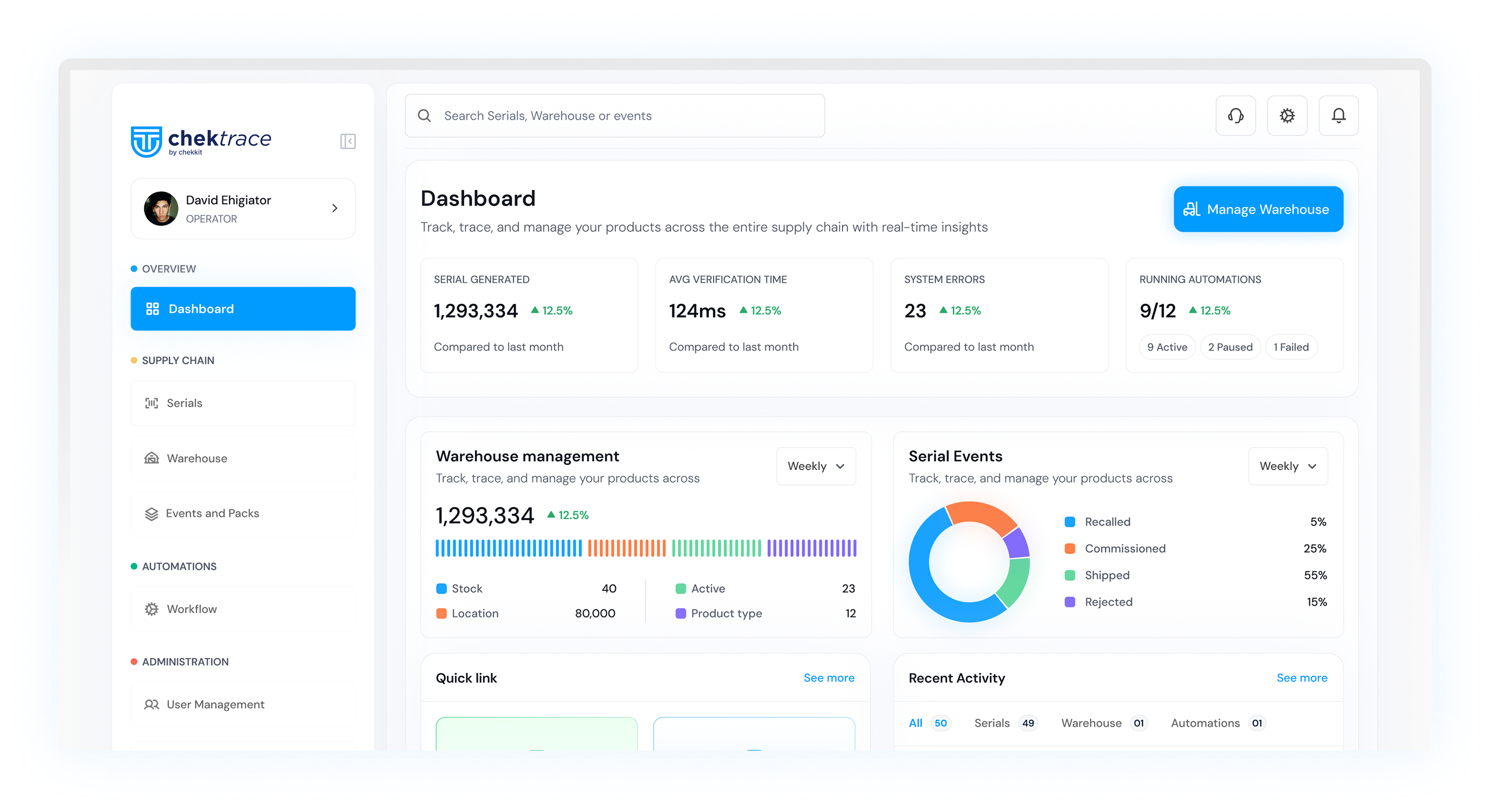Image resolution: width=1493 pixels, height=812 pixels.
Task: Click See more in Quick link
Action: pos(828,678)
